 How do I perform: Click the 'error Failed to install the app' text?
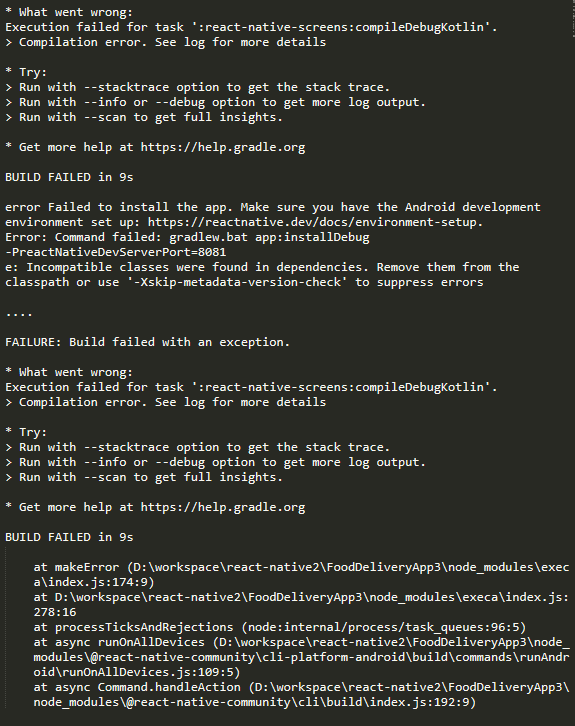point(116,207)
